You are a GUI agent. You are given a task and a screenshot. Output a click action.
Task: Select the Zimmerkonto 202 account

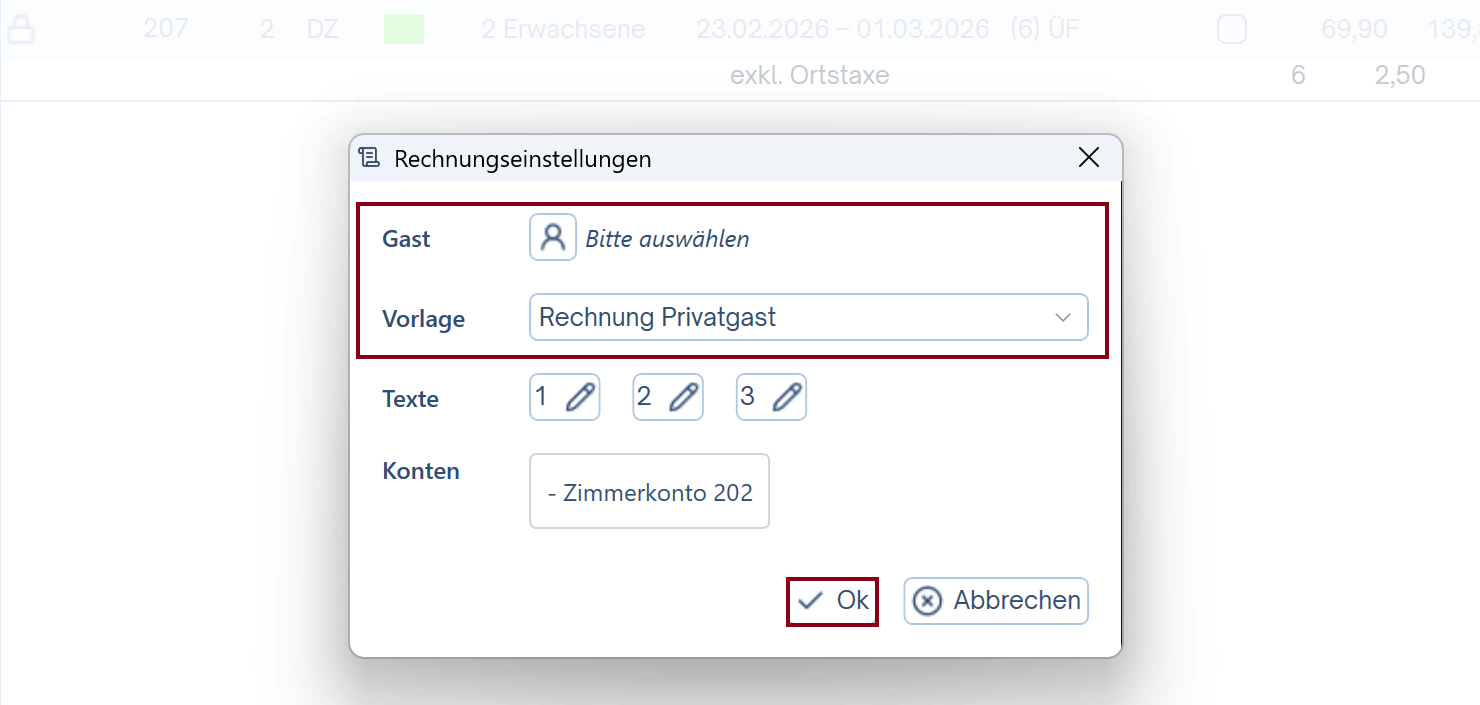(x=648, y=491)
